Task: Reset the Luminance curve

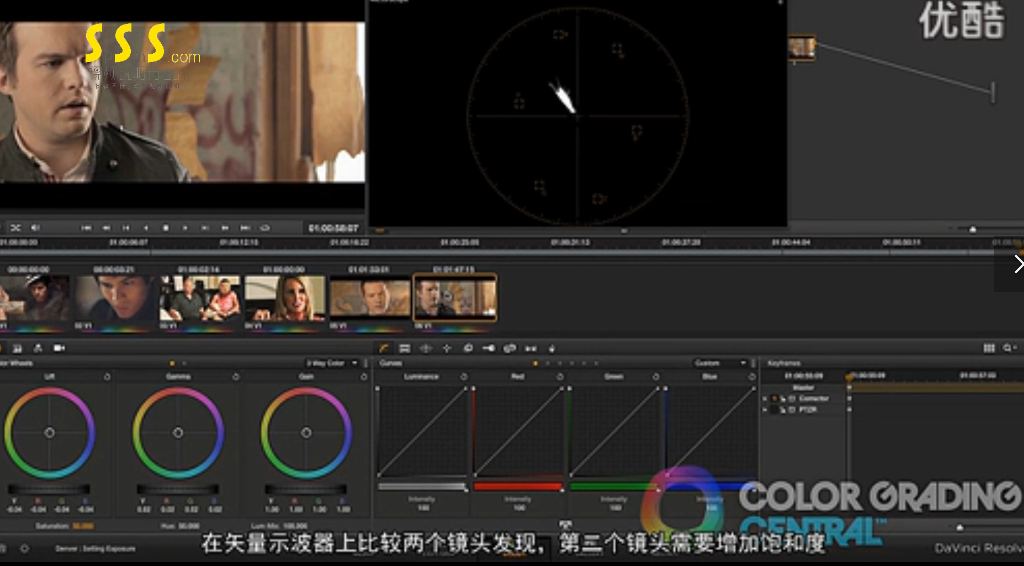Action: [x=464, y=377]
